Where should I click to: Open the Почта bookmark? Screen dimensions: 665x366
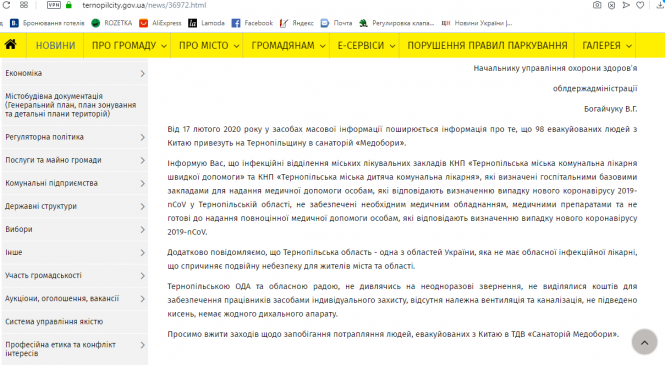click(337, 23)
